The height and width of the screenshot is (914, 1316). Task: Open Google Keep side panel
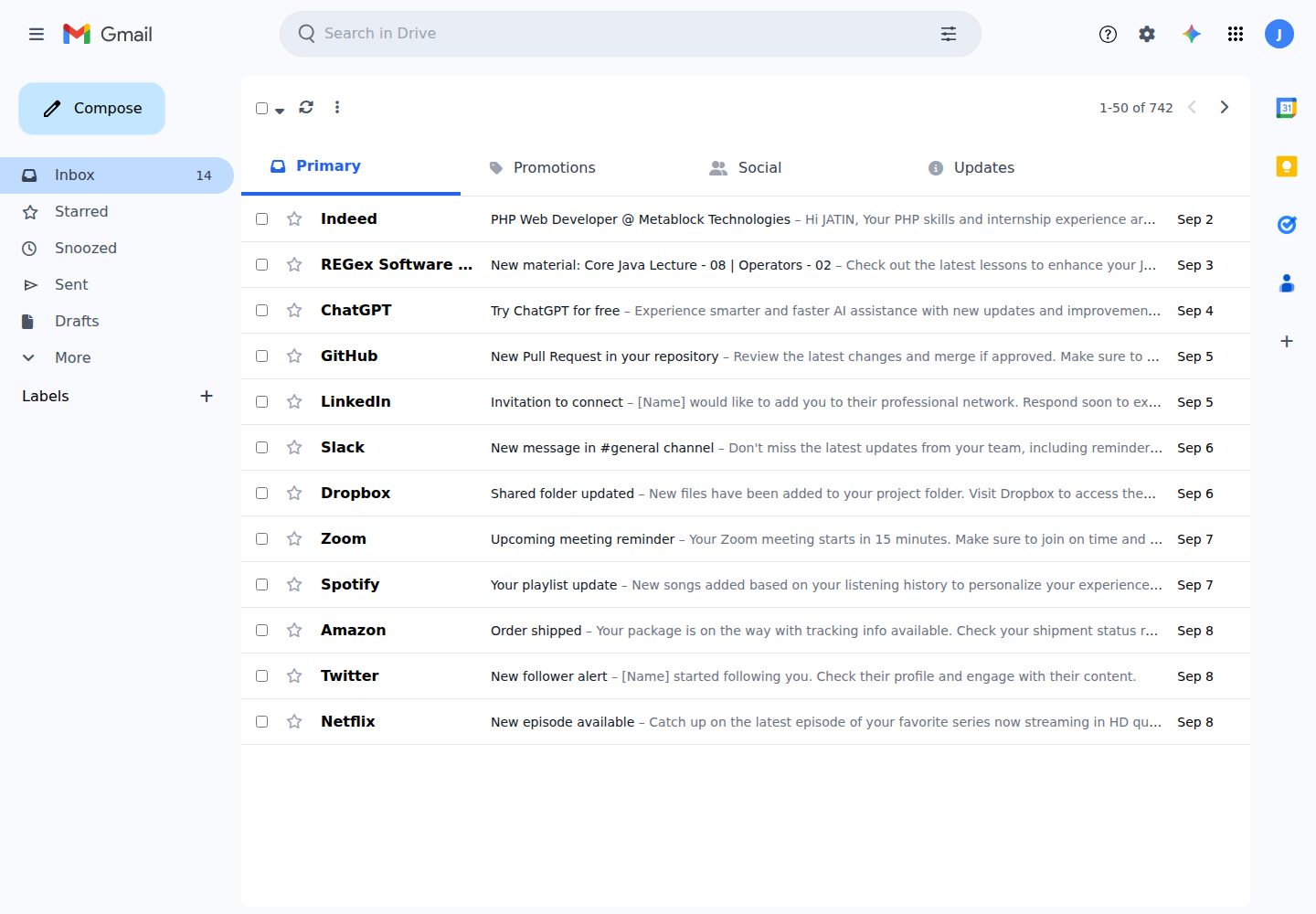pos(1287,166)
